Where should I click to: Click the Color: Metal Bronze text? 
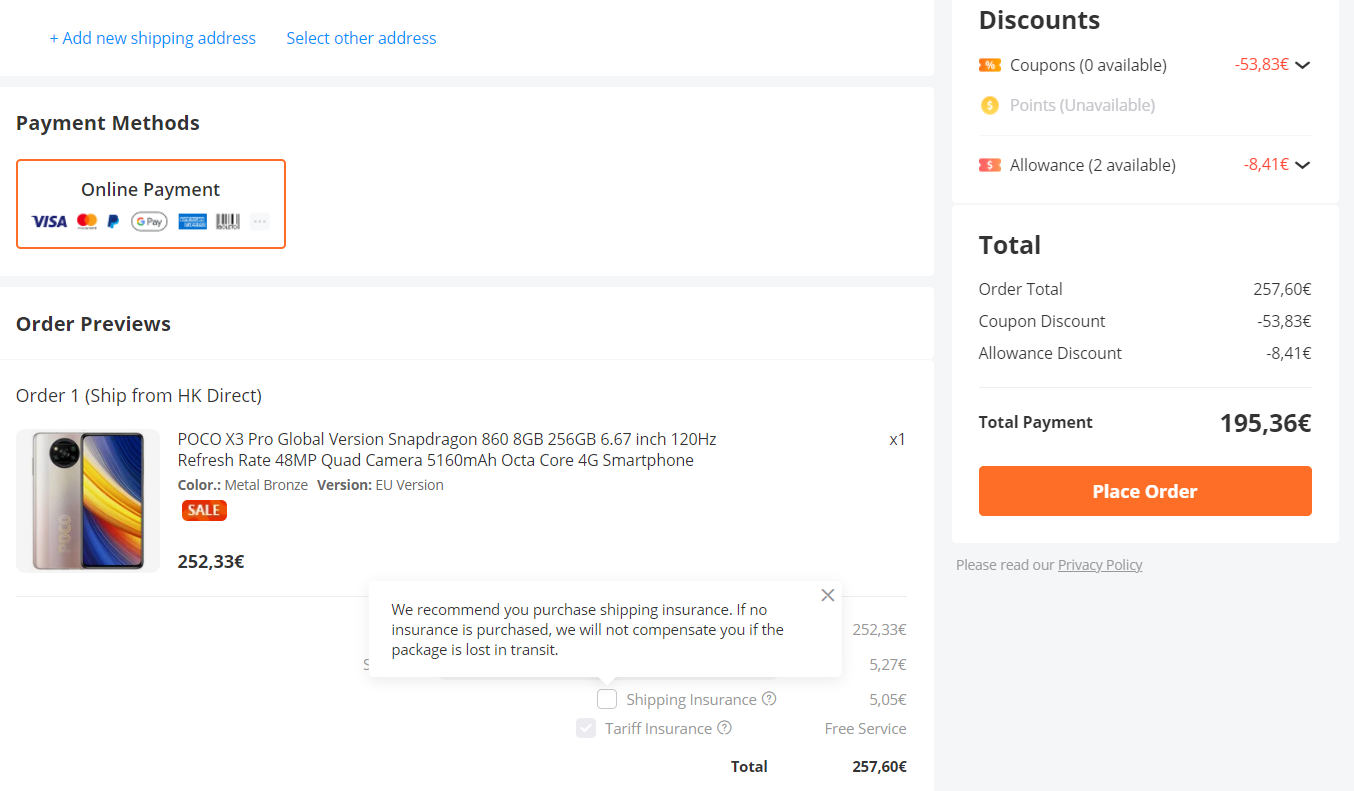point(243,485)
